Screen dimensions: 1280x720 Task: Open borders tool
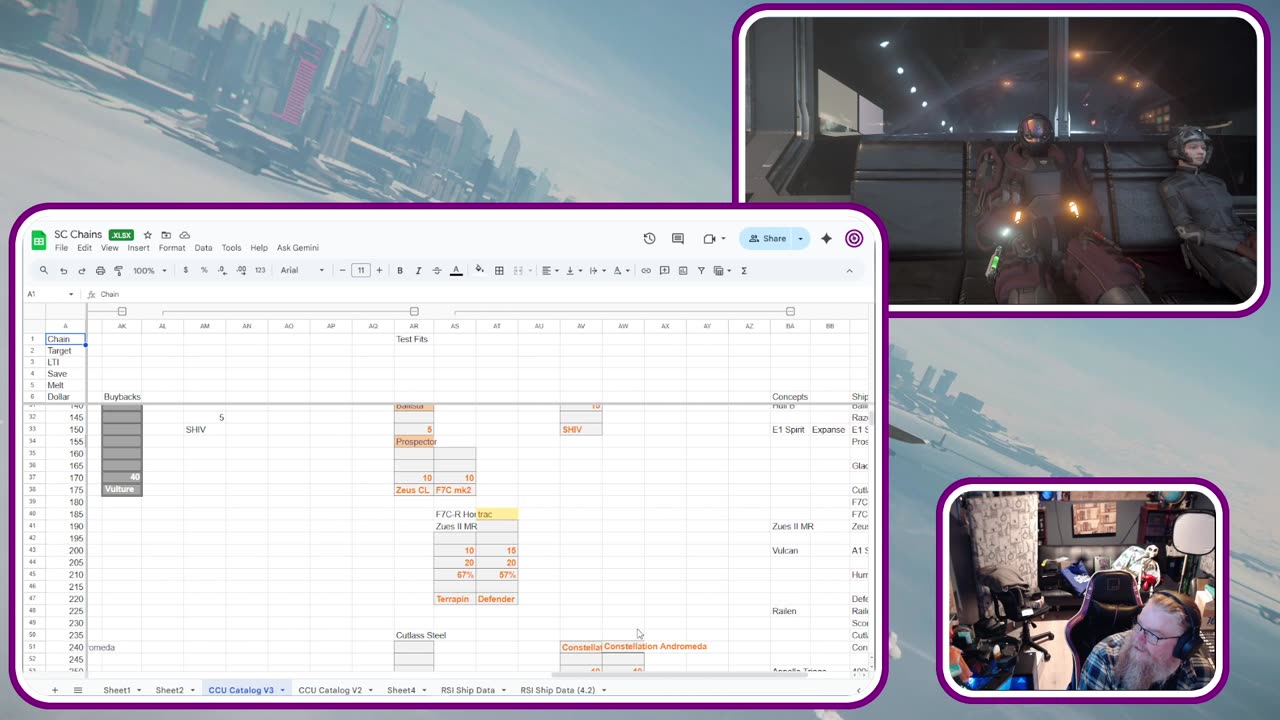point(499,270)
